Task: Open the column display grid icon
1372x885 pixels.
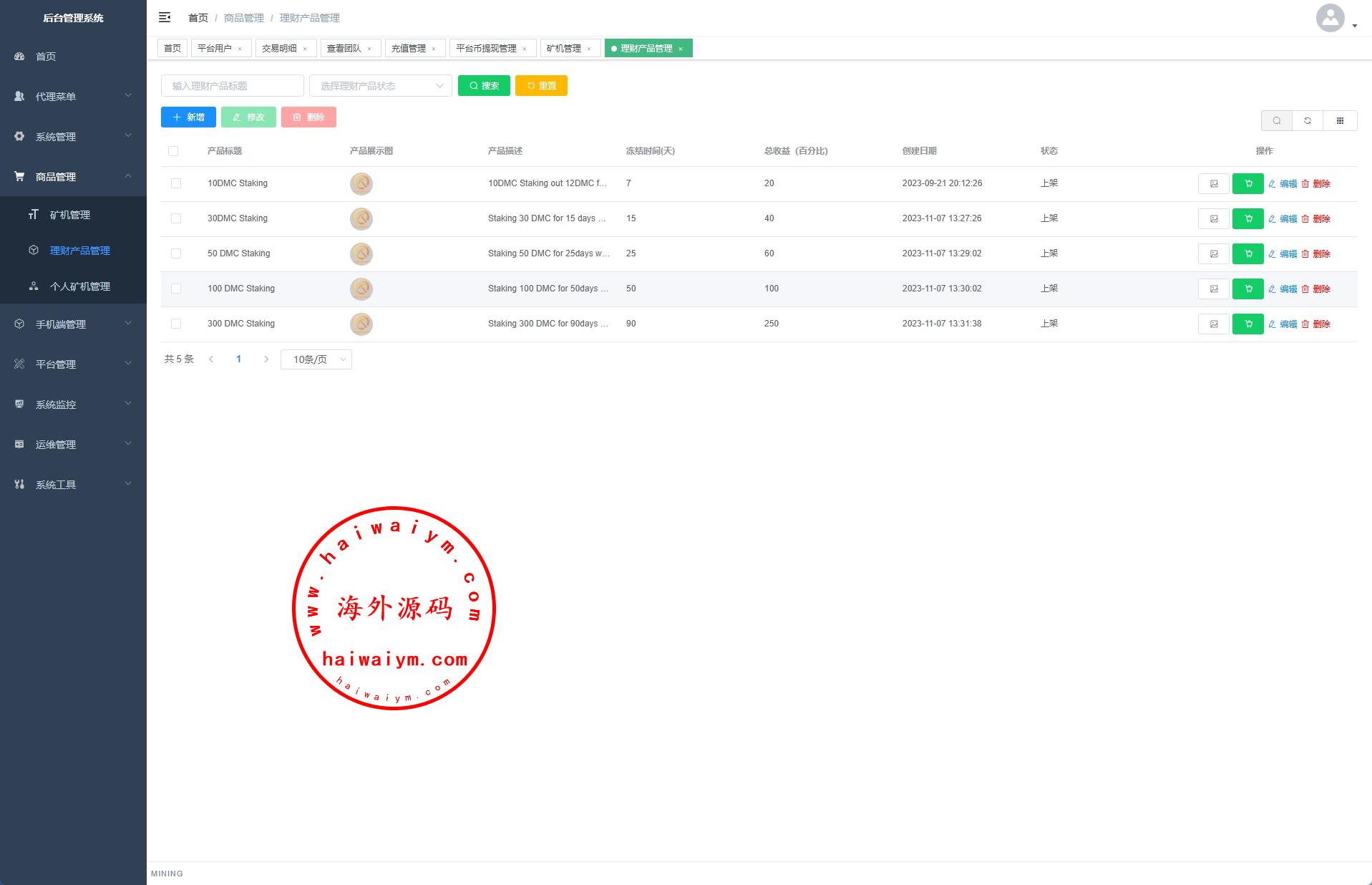Action: pos(1340,121)
